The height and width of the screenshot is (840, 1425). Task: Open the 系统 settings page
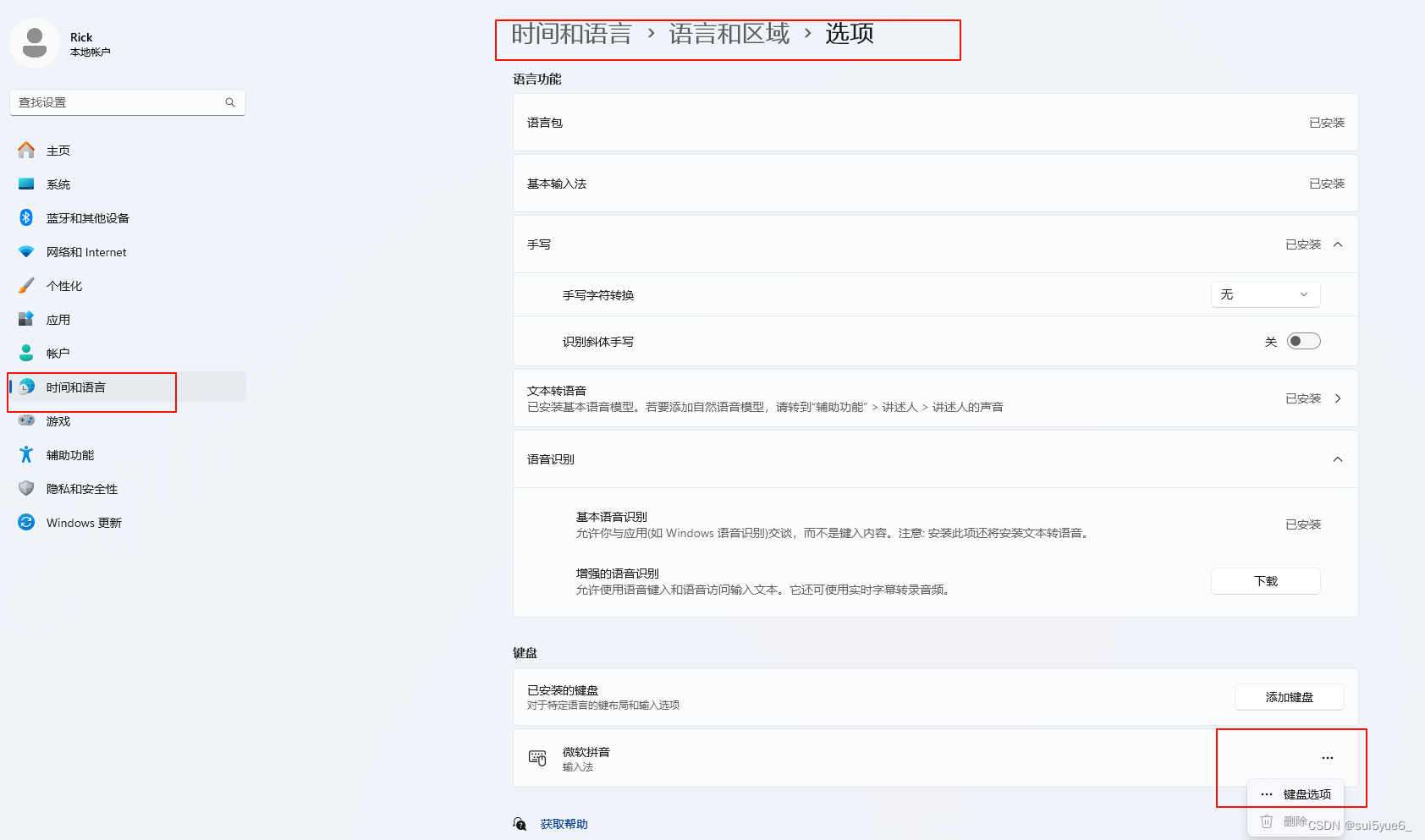128,184
